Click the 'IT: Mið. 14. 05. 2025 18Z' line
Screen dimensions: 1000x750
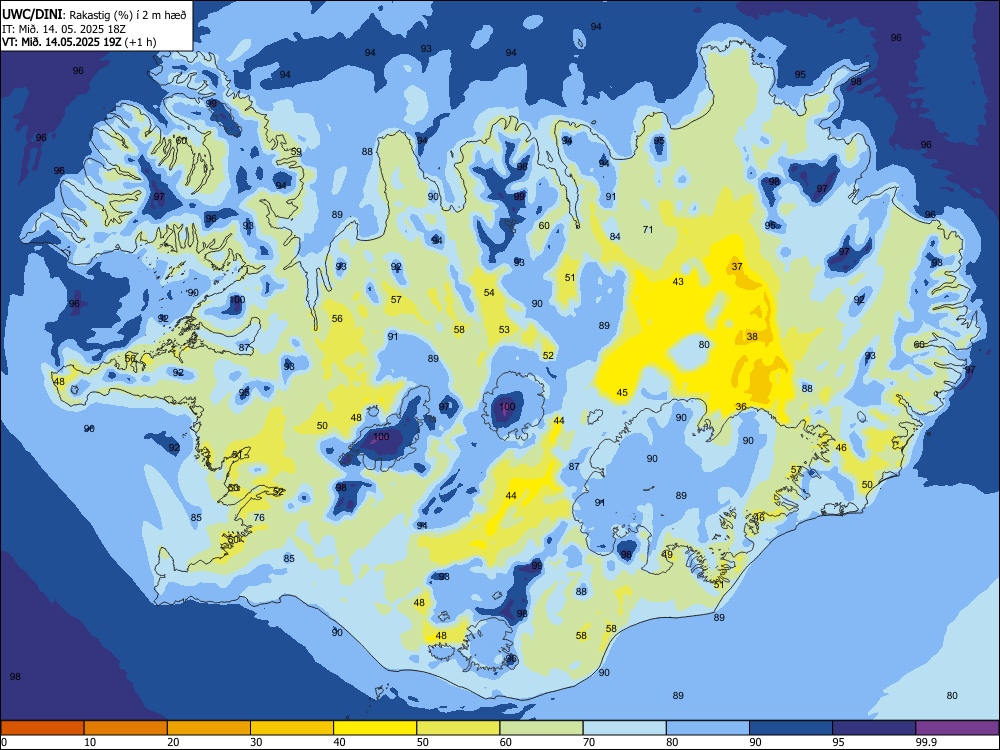click(x=64, y=29)
